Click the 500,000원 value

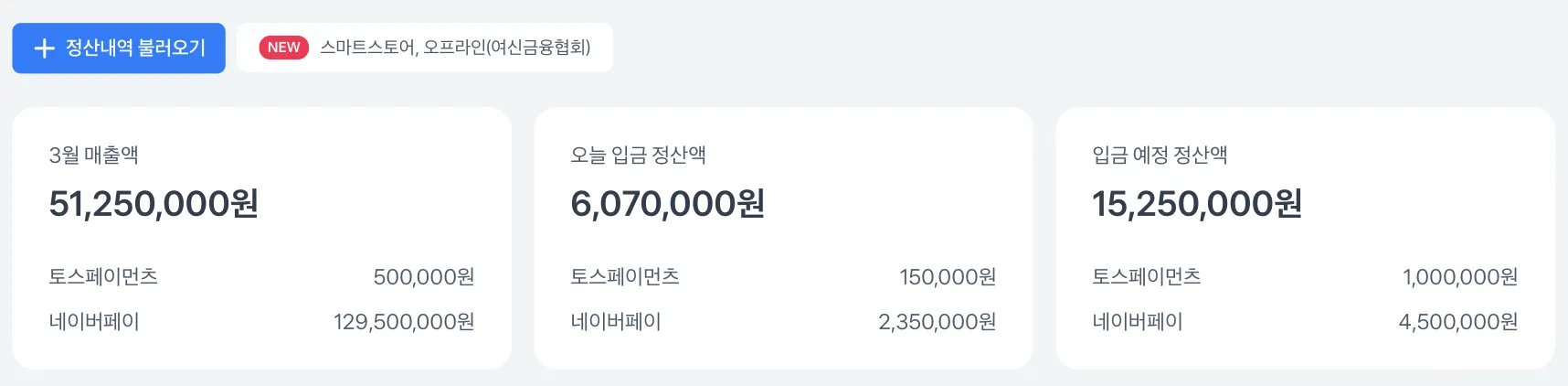point(423,277)
